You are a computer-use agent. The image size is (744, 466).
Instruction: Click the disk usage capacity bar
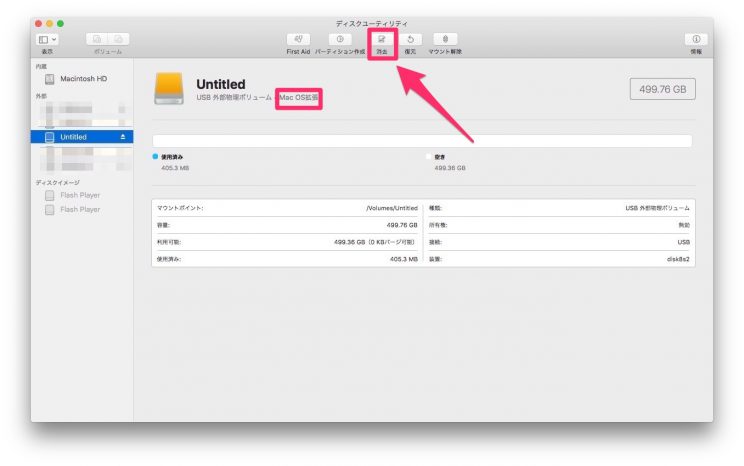coord(422,141)
